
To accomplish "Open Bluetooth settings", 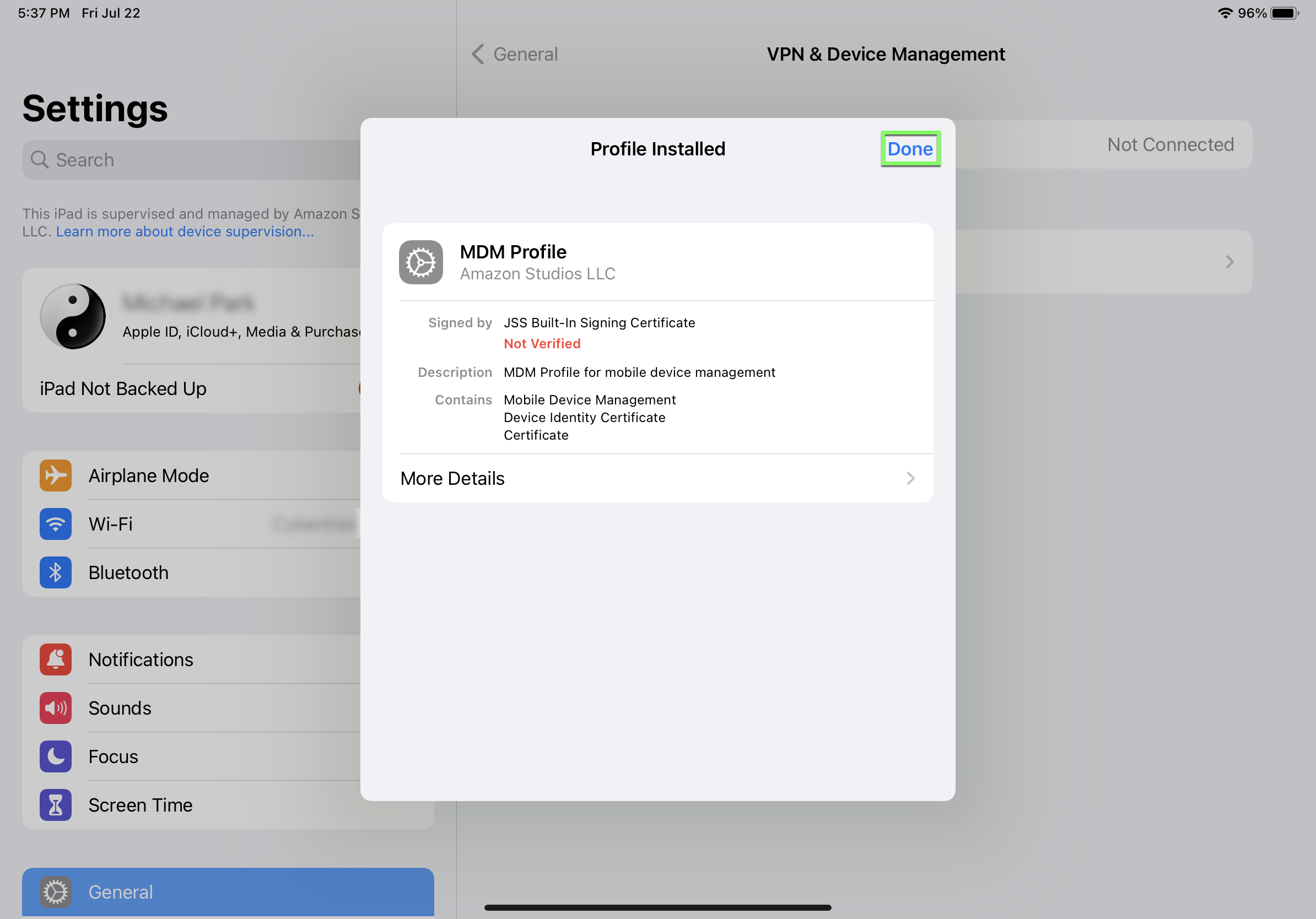I will (x=191, y=572).
